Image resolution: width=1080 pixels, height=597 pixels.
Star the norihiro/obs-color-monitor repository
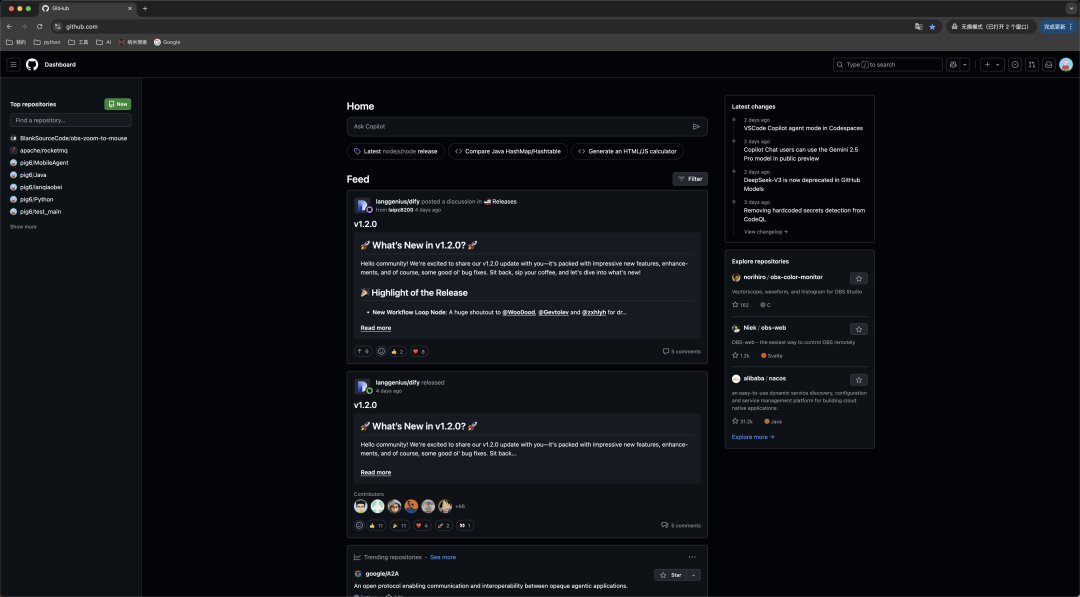(x=858, y=279)
